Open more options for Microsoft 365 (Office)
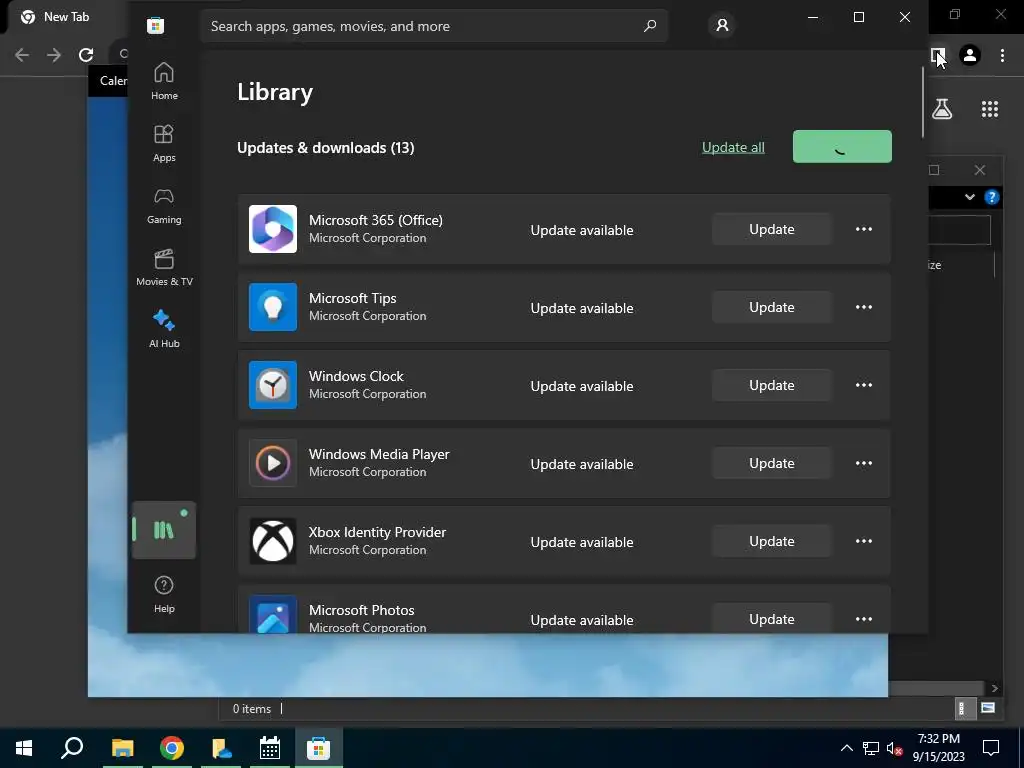The height and width of the screenshot is (768, 1024). pos(864,229)
